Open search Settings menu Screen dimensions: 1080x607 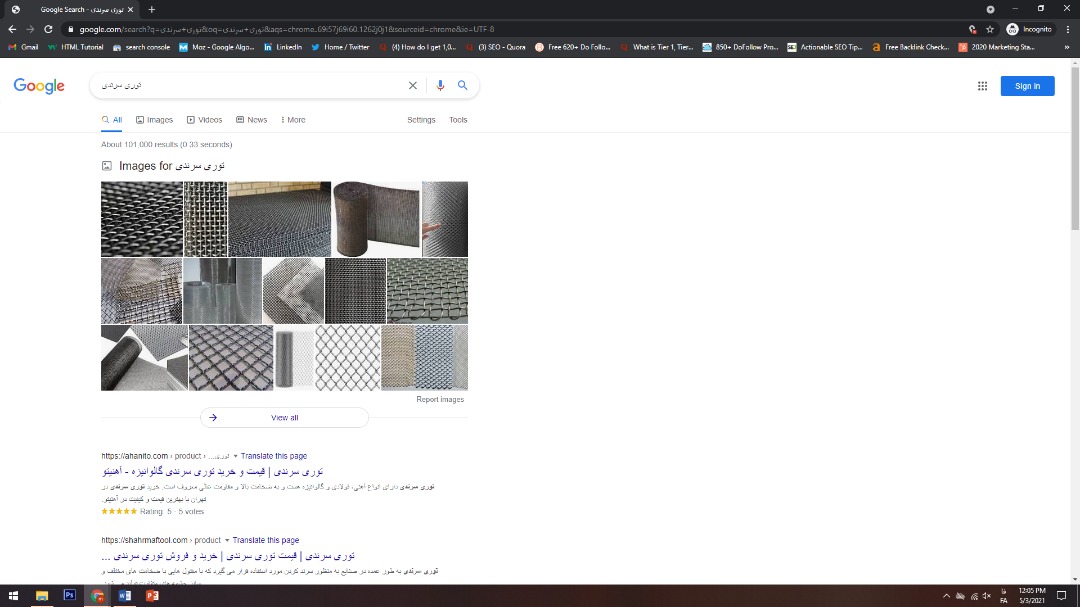421,120
